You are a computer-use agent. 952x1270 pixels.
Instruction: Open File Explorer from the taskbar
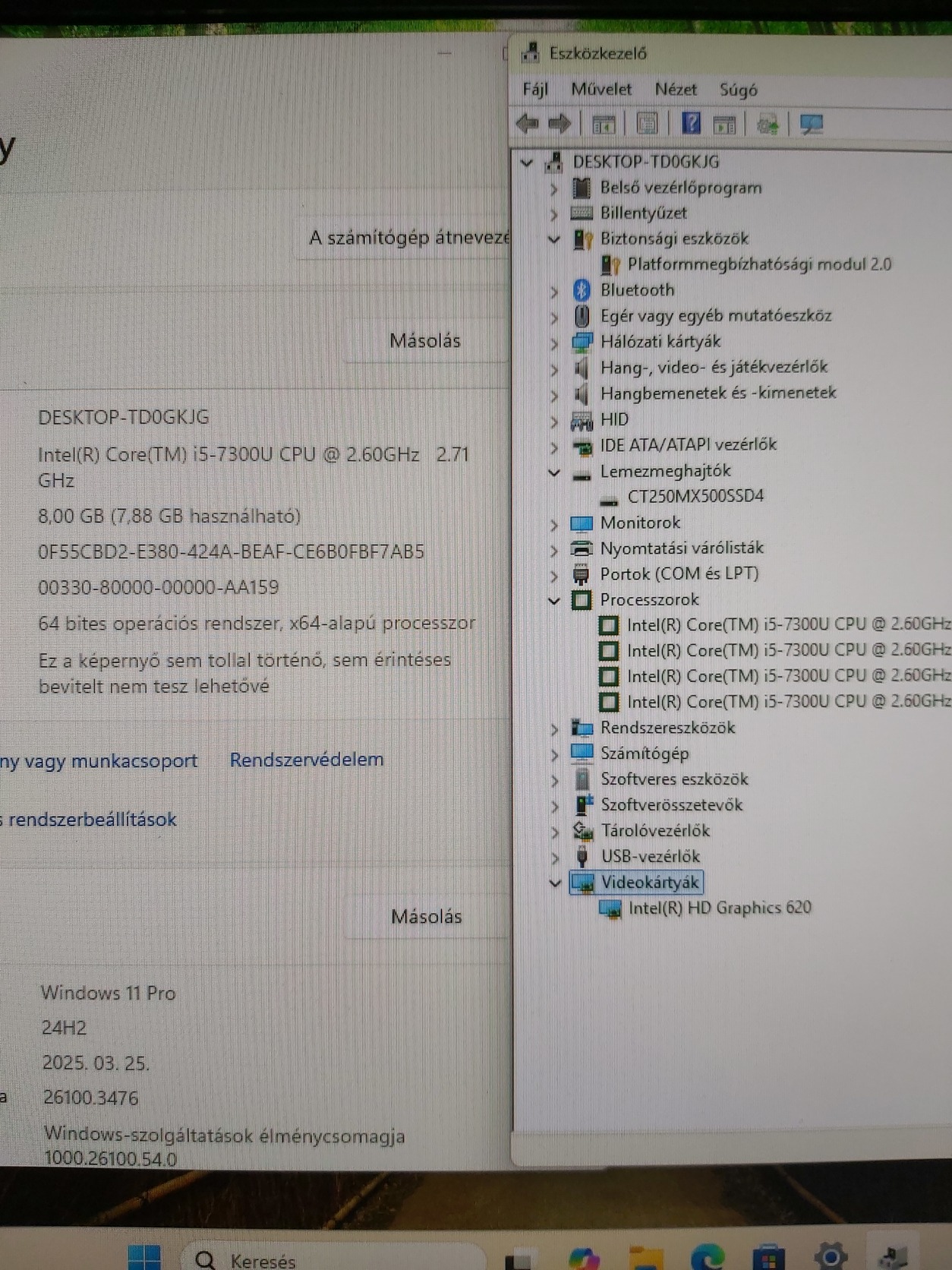point(645,1258)
